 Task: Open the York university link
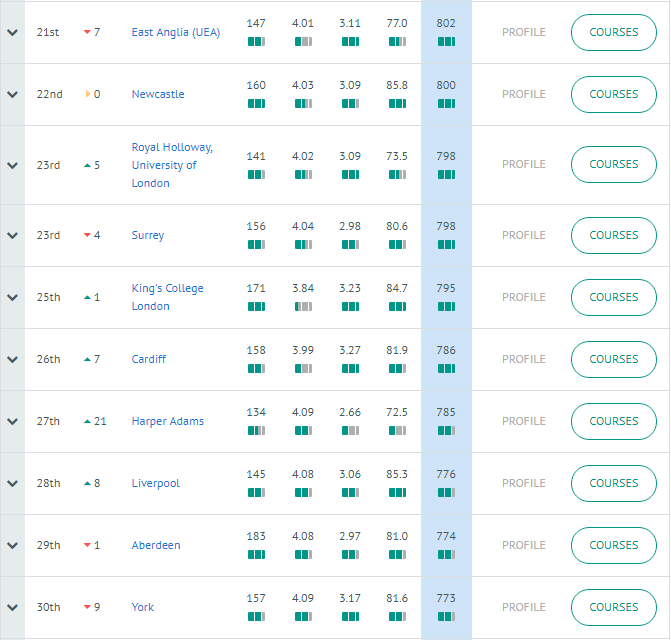(x=143, y=607)
